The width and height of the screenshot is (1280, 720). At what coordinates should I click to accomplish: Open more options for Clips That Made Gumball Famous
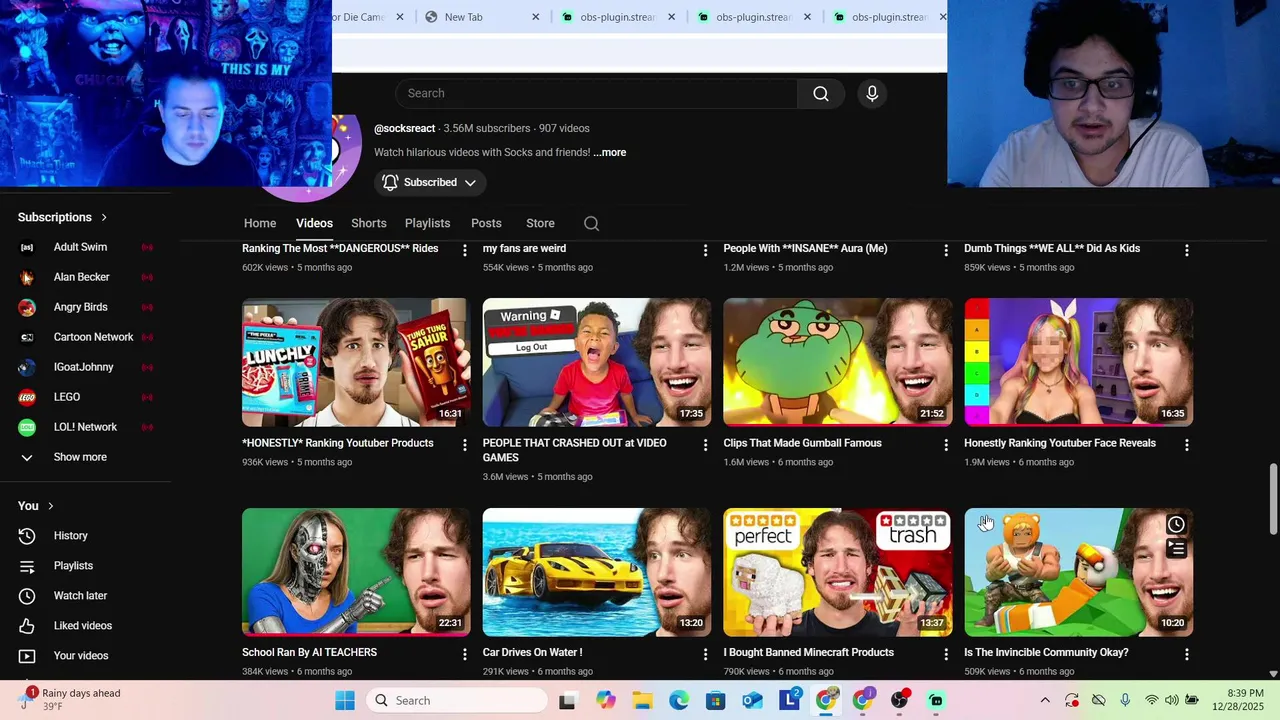point(946,445)
